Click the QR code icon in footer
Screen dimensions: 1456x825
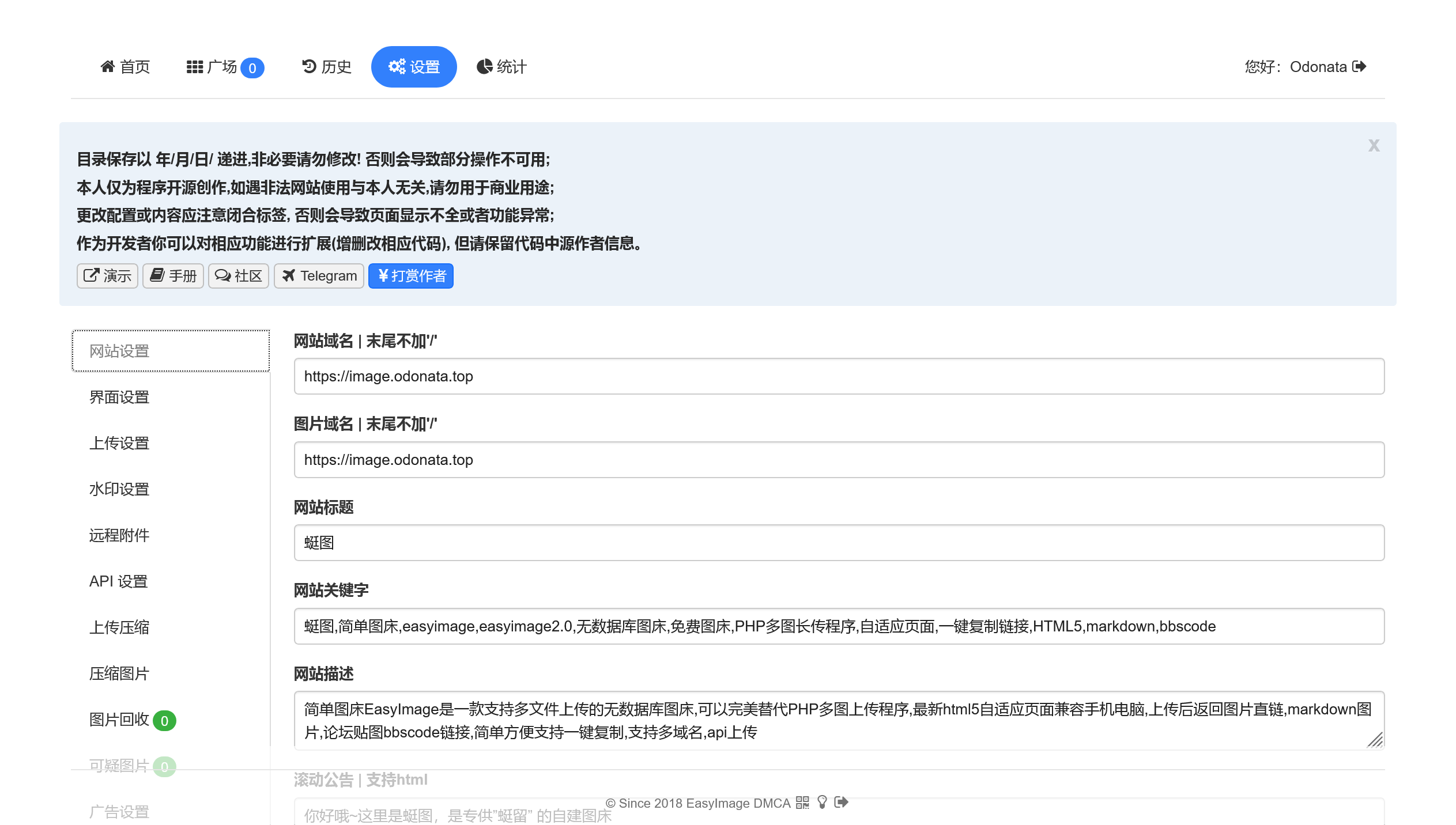point(802,803)
